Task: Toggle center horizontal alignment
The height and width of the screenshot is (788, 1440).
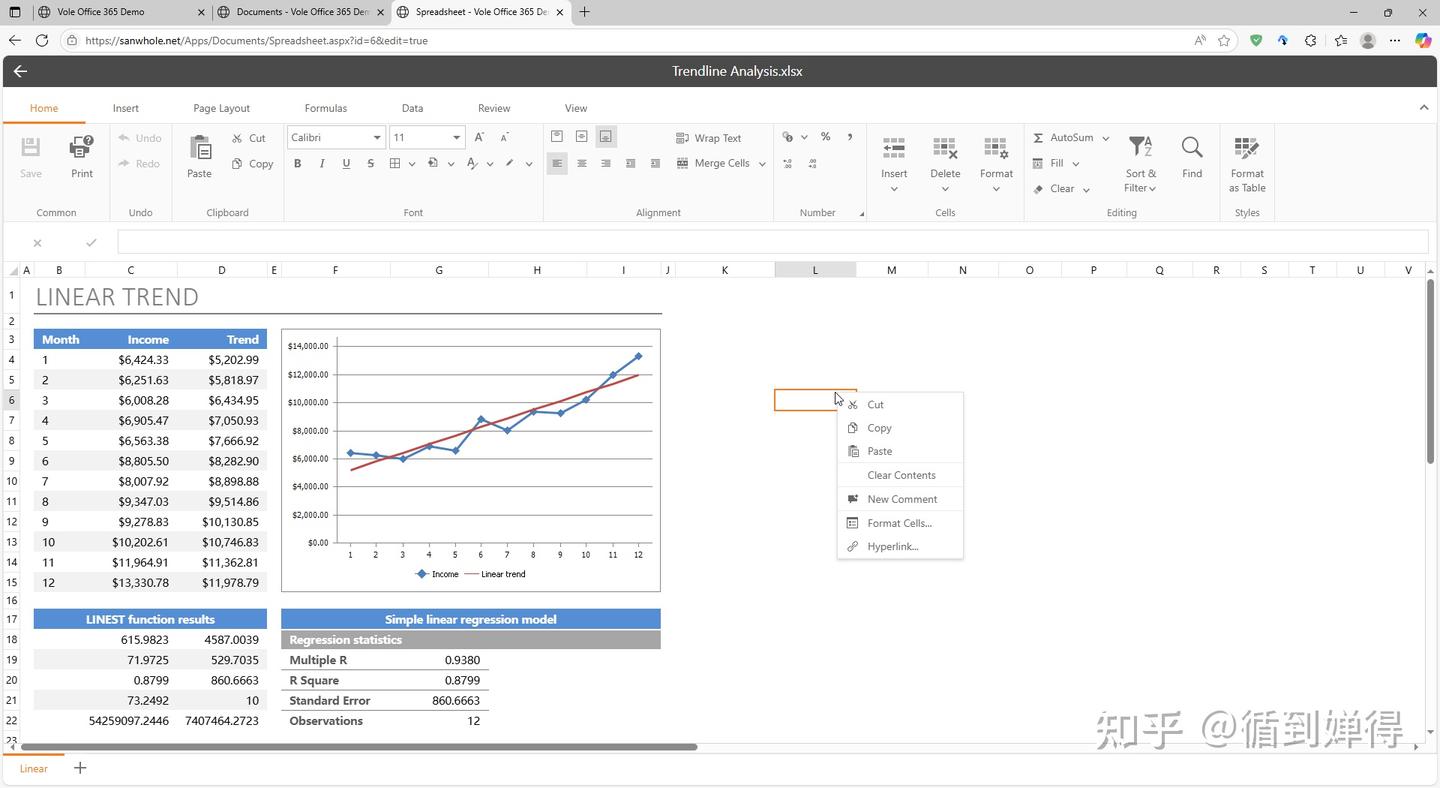Action: pos(582,164)
